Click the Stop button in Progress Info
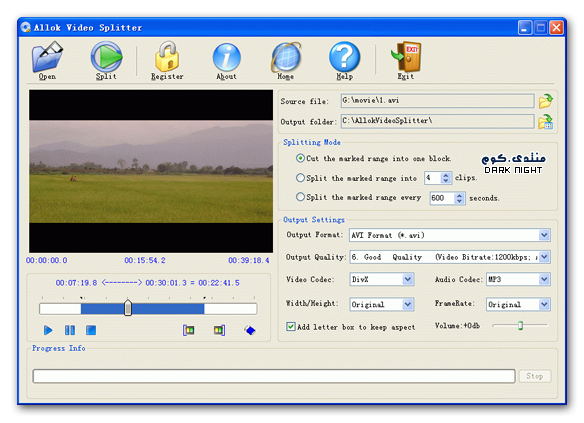 (x=535, y=376)
